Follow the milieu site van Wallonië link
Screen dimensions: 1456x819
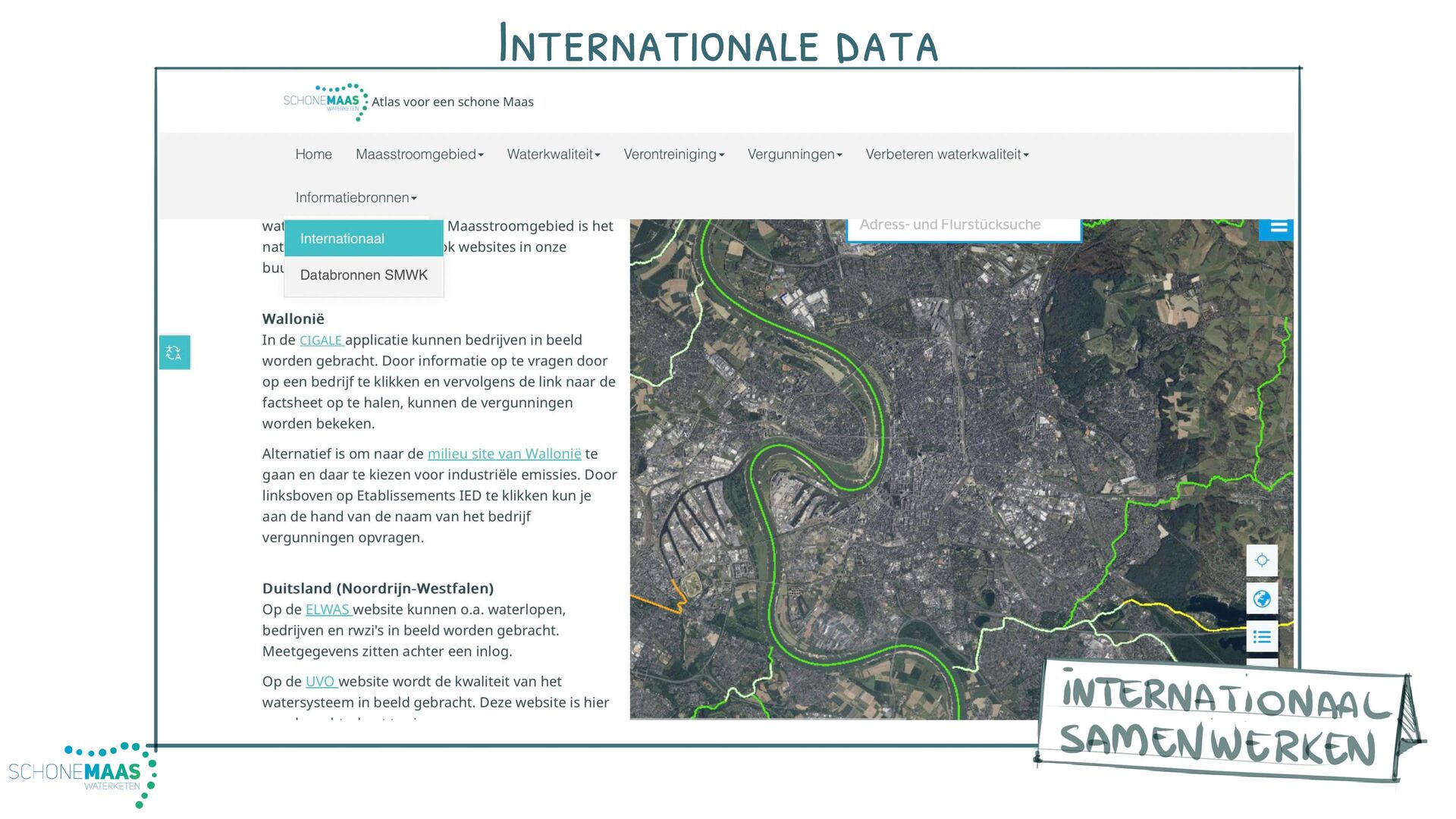[504, 454]
